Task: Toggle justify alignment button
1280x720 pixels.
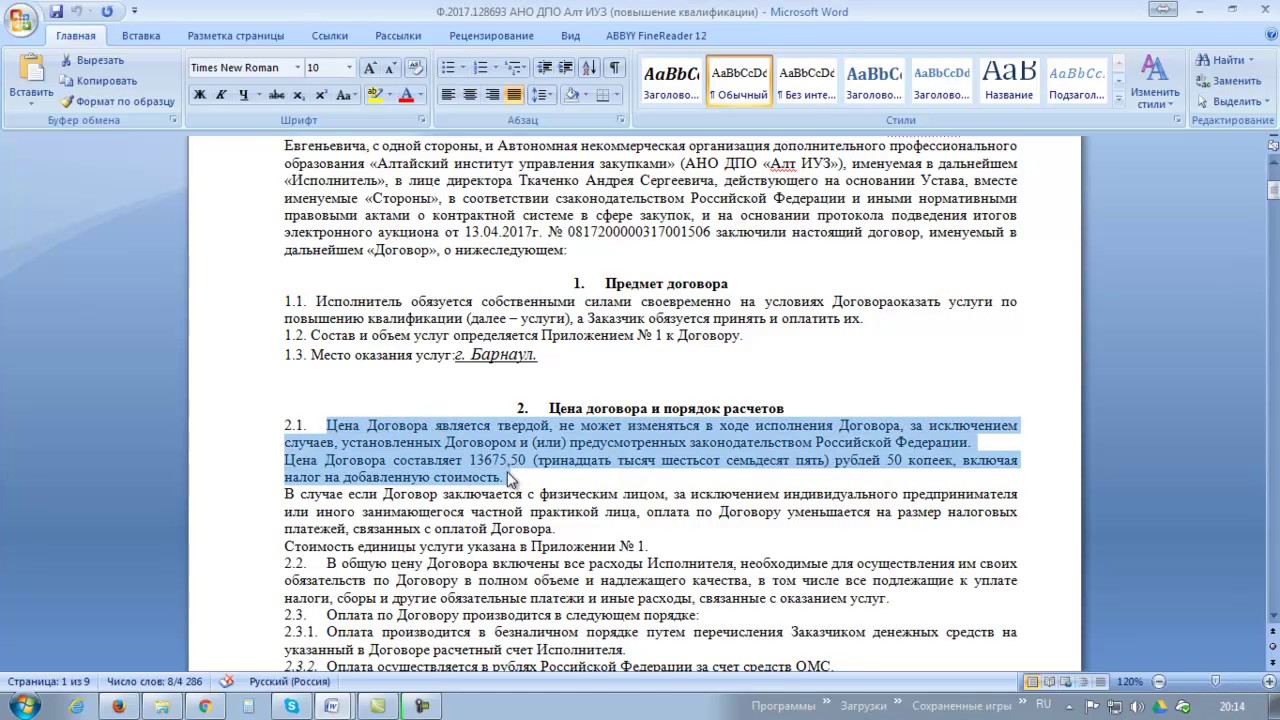Action: coord(514,95)
